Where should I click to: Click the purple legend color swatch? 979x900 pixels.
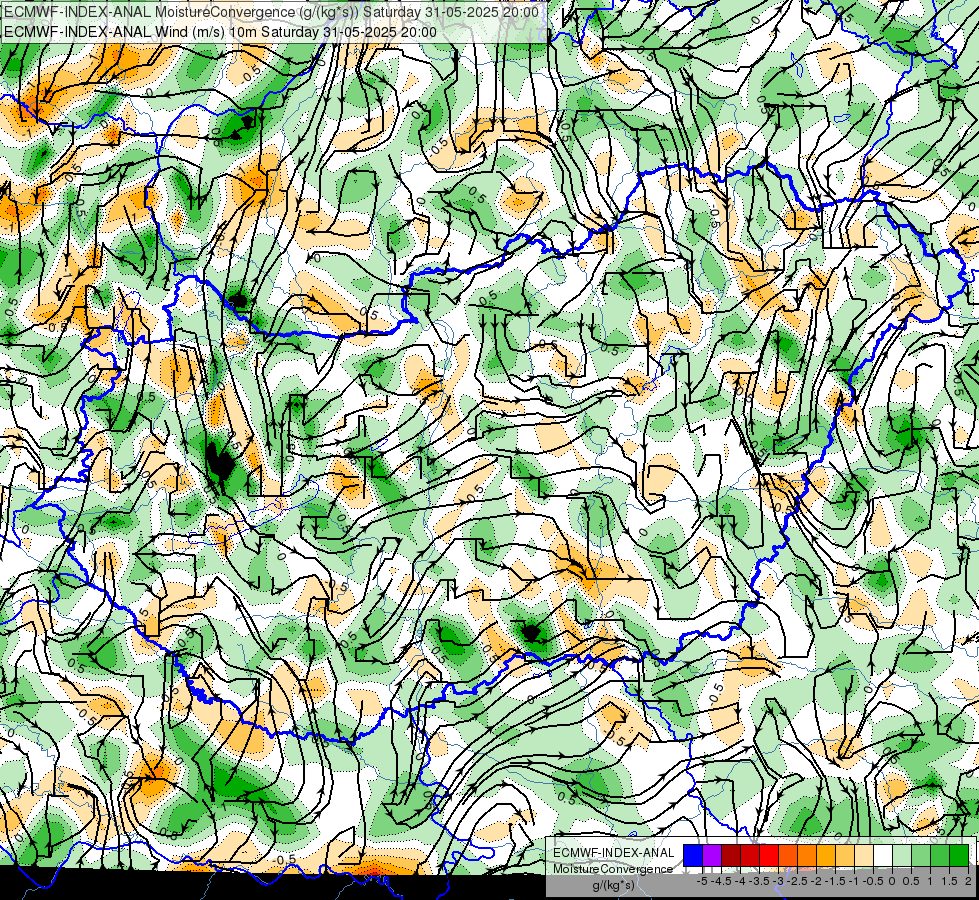712,856
